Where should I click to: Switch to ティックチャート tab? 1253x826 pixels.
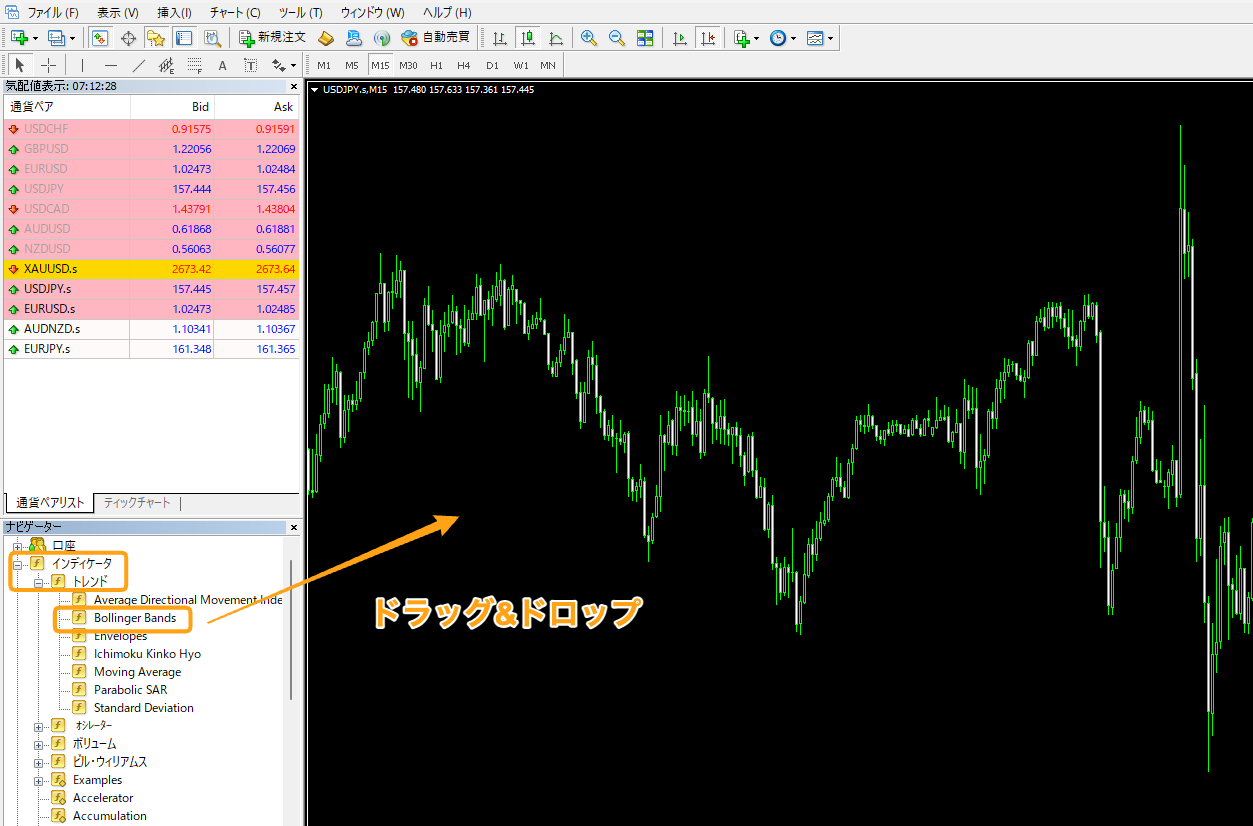coord(137,503)
